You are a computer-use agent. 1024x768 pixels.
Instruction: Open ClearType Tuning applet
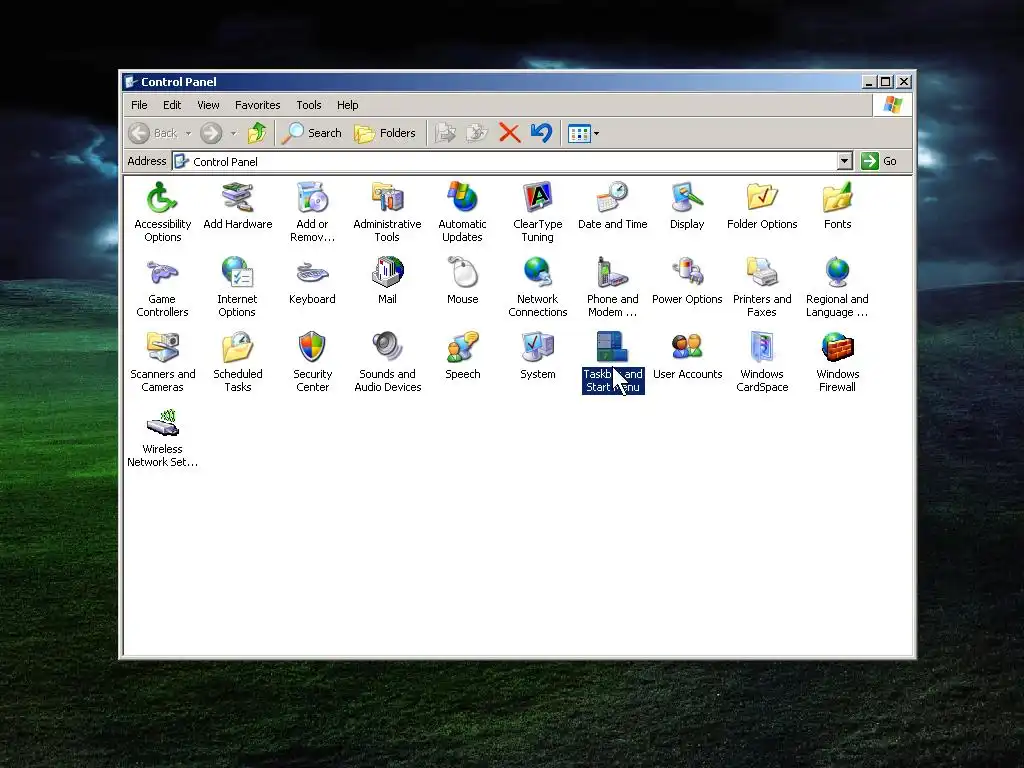[x=537, y=198]
